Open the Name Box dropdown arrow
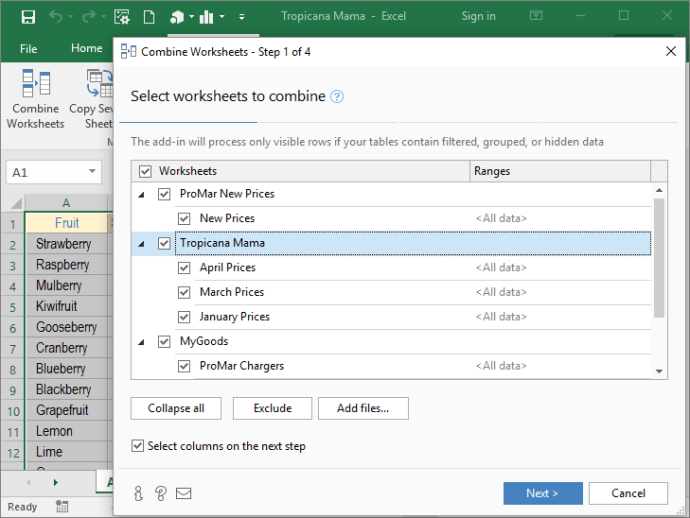Screen dimensions: 690x518 click(92, 172)
